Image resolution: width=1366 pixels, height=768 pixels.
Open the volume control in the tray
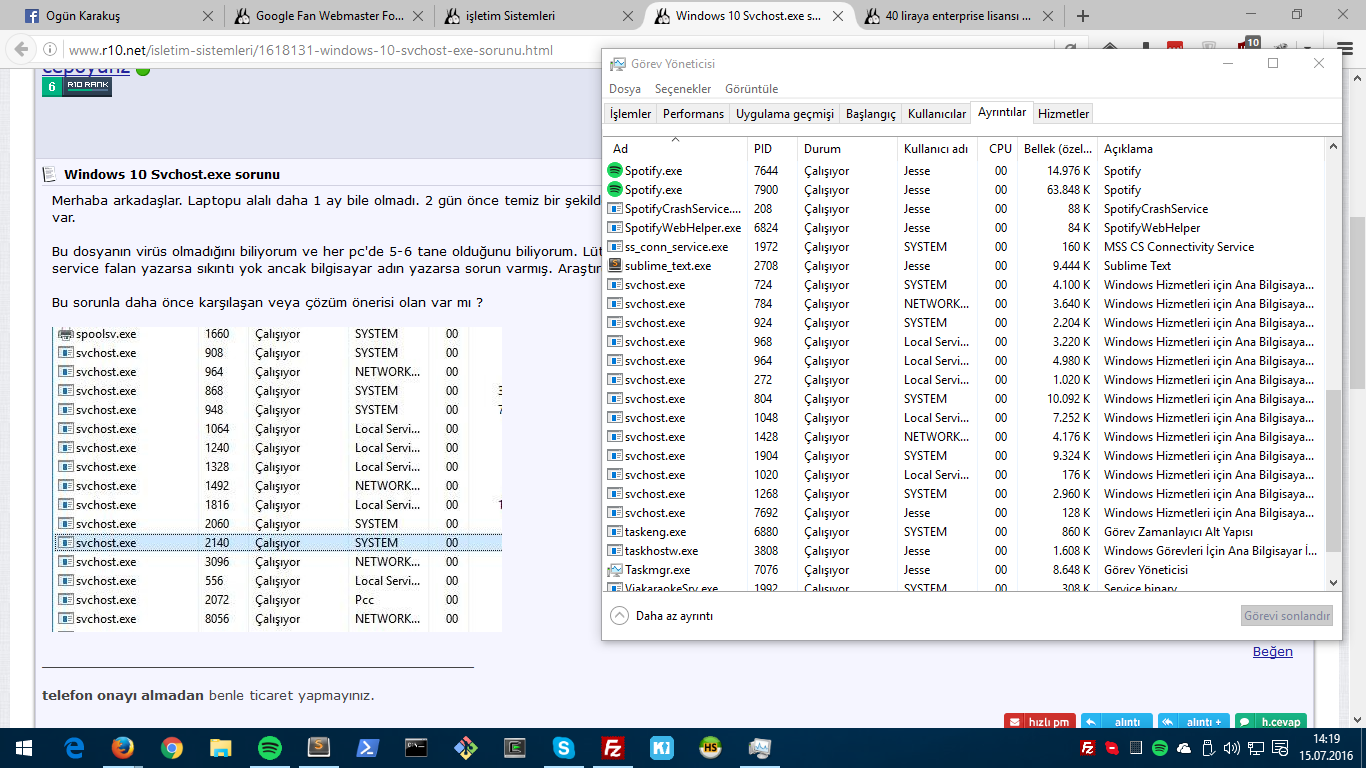(x=1231, y=748)
